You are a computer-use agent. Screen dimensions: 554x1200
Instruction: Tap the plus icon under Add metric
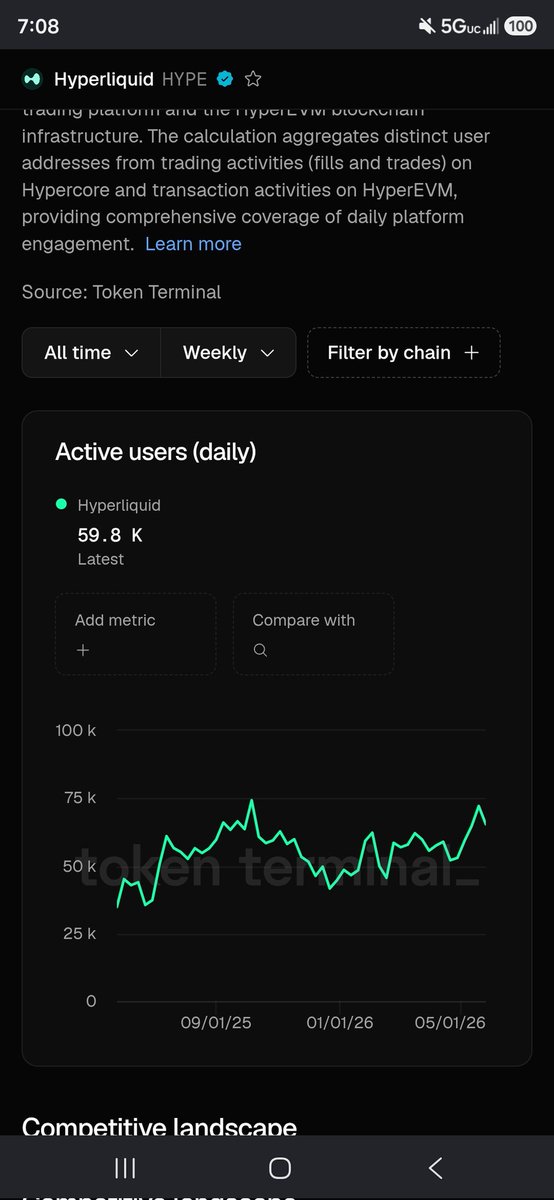pyautogui.click(x=83, y=650)
